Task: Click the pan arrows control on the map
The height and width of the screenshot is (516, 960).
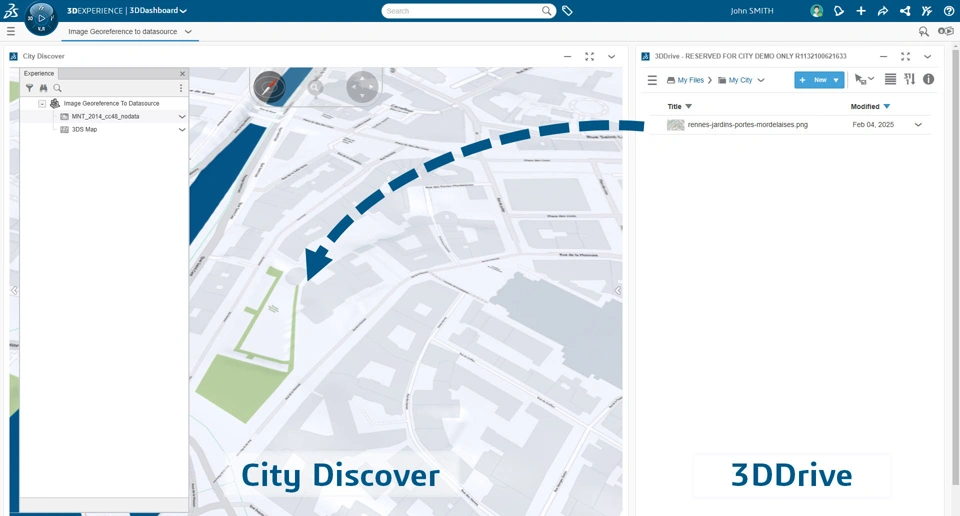Action: (362, 88)
